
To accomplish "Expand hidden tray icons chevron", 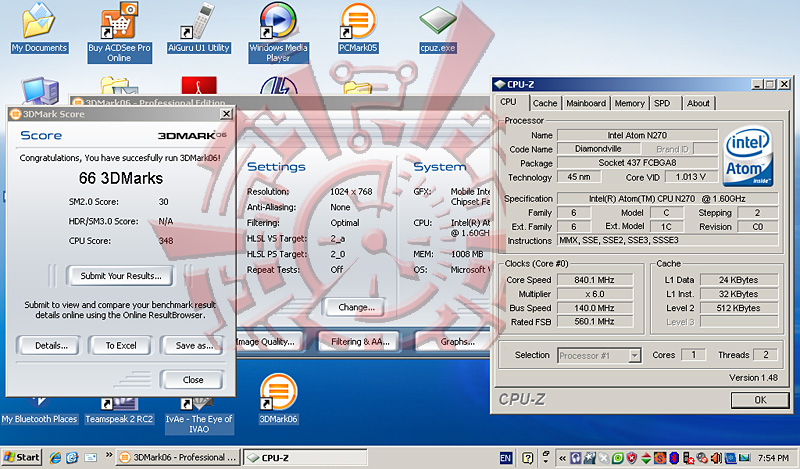I will (563, 458).
